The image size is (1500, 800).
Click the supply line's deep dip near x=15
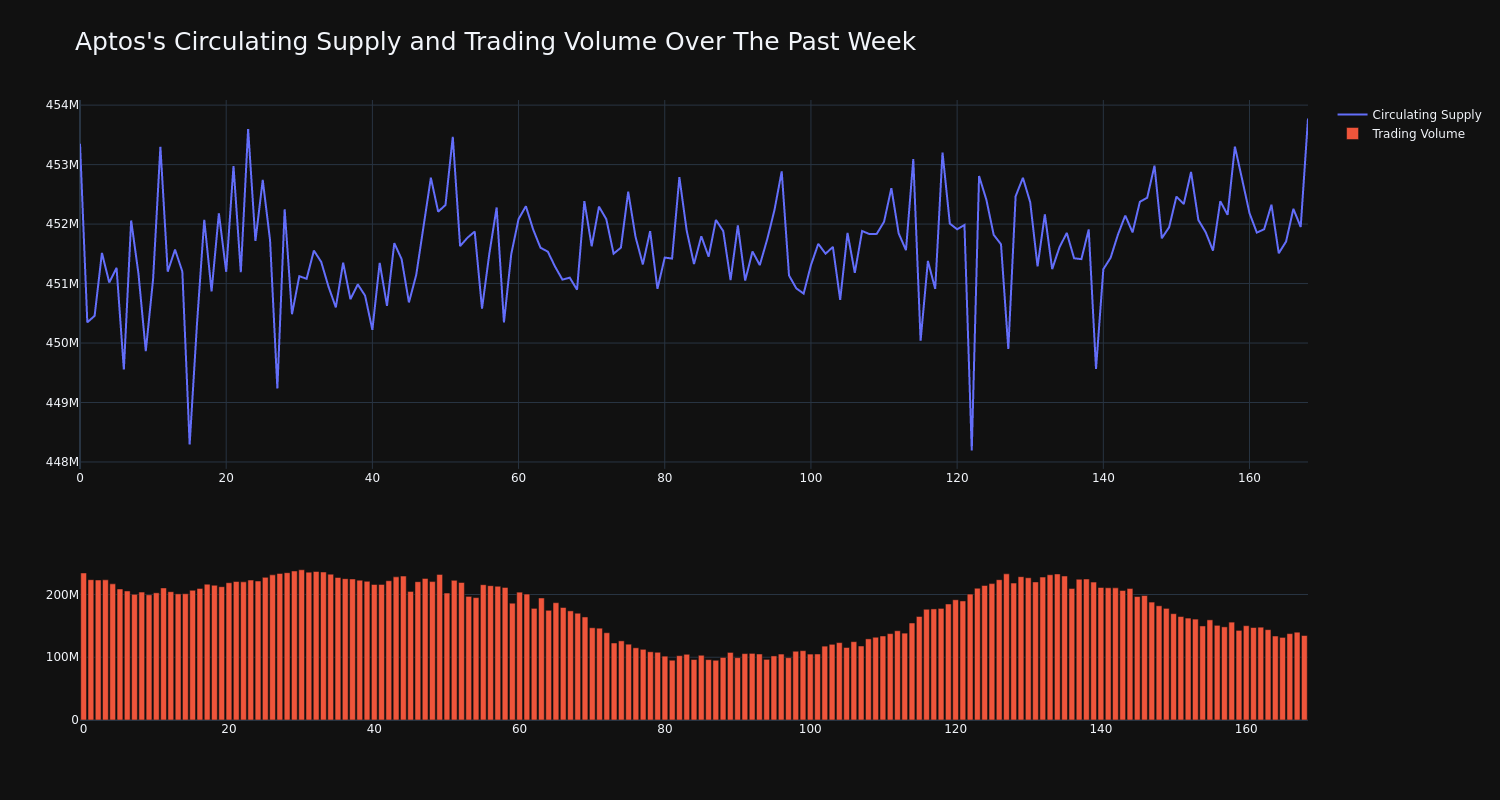(189, 443)
